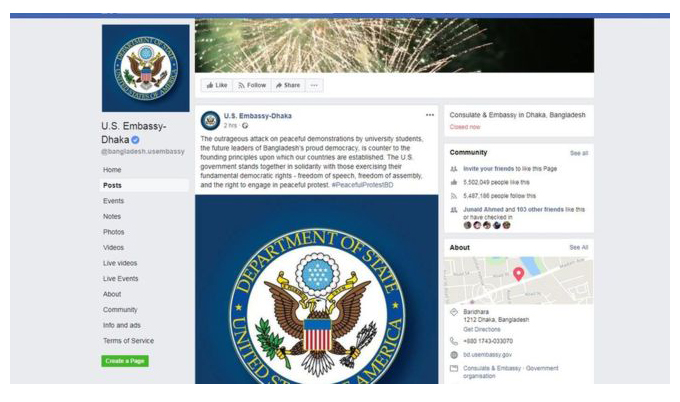This screenshot has width=680, height=402.
Task: Click the red map location pin
Action: point(518,274)
